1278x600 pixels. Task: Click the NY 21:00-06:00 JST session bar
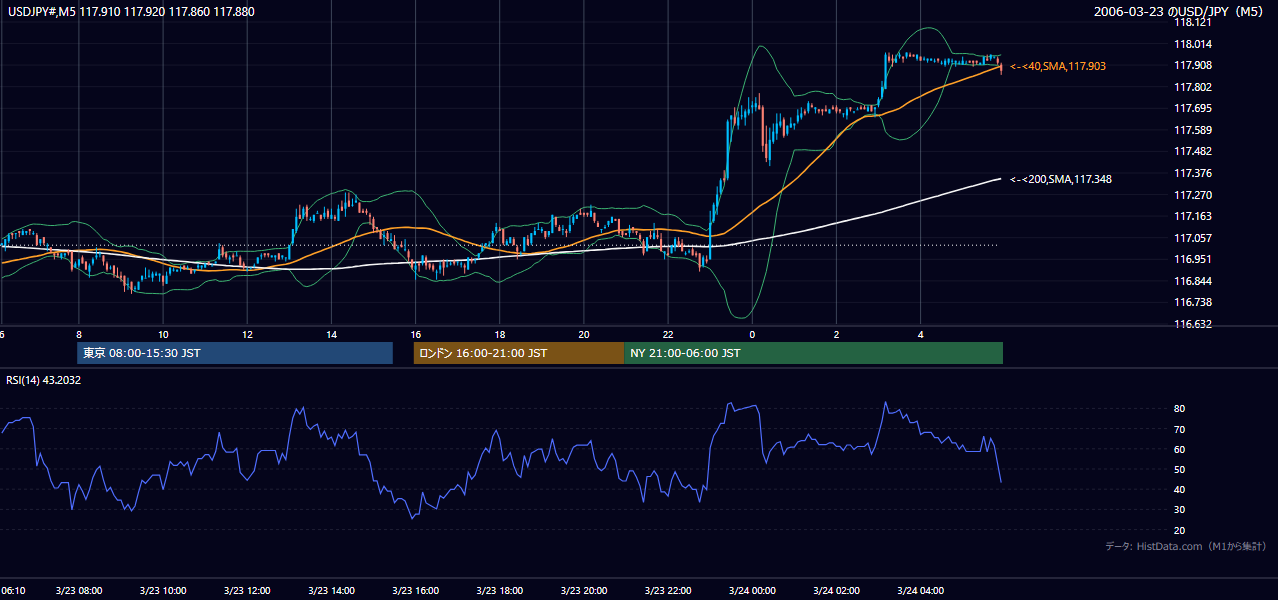813,353
